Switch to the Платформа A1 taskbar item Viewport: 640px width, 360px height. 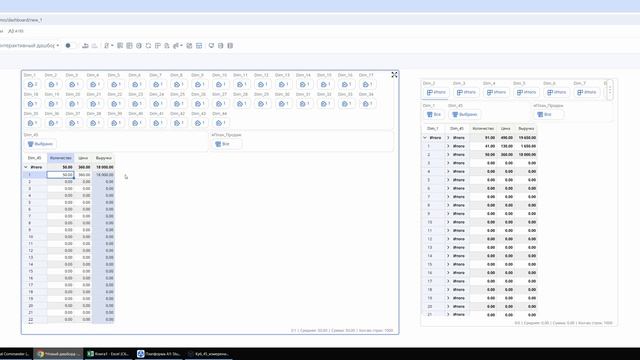(x=159, y=354)
